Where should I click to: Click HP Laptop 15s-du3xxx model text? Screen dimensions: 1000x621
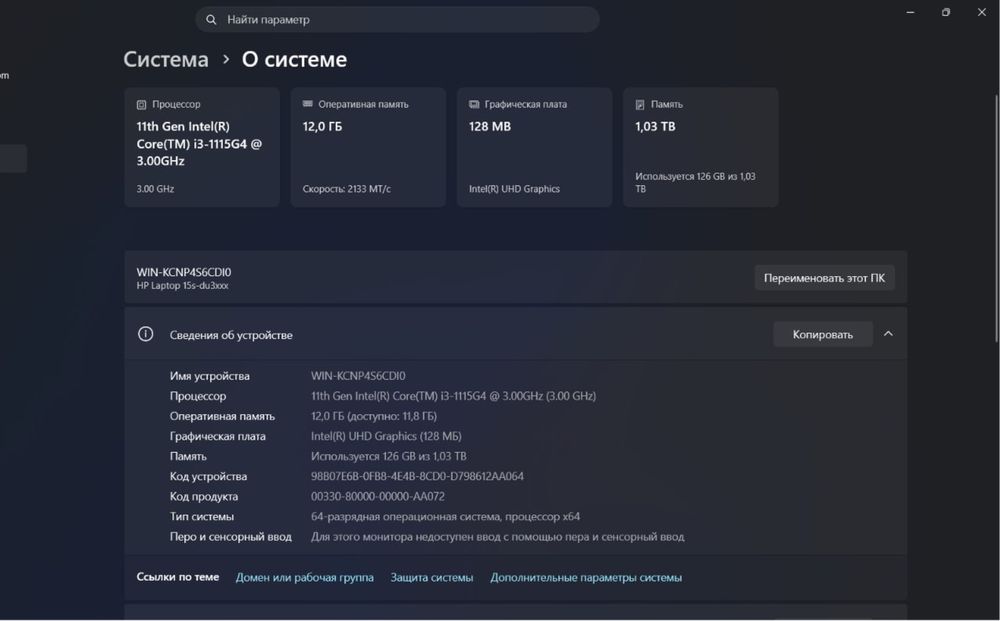[182, 286]
